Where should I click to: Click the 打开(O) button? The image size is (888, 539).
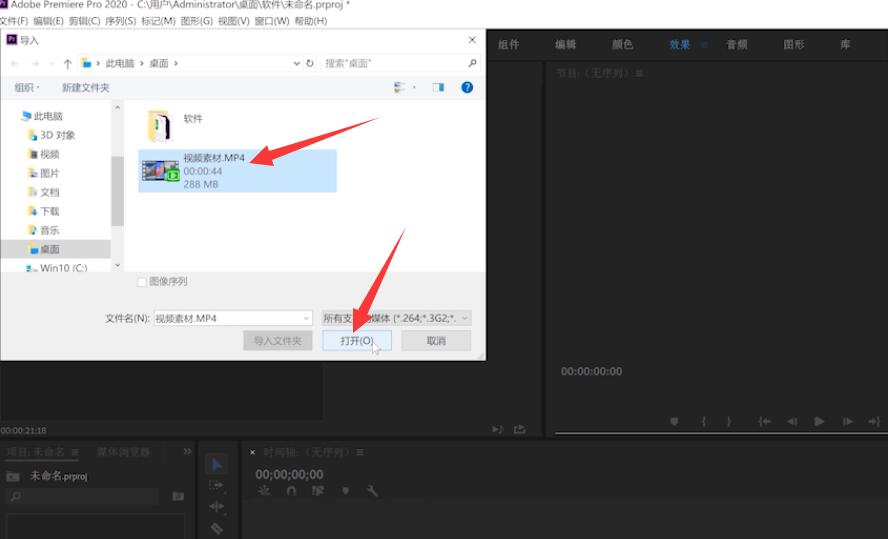click(x=357, y=341)
